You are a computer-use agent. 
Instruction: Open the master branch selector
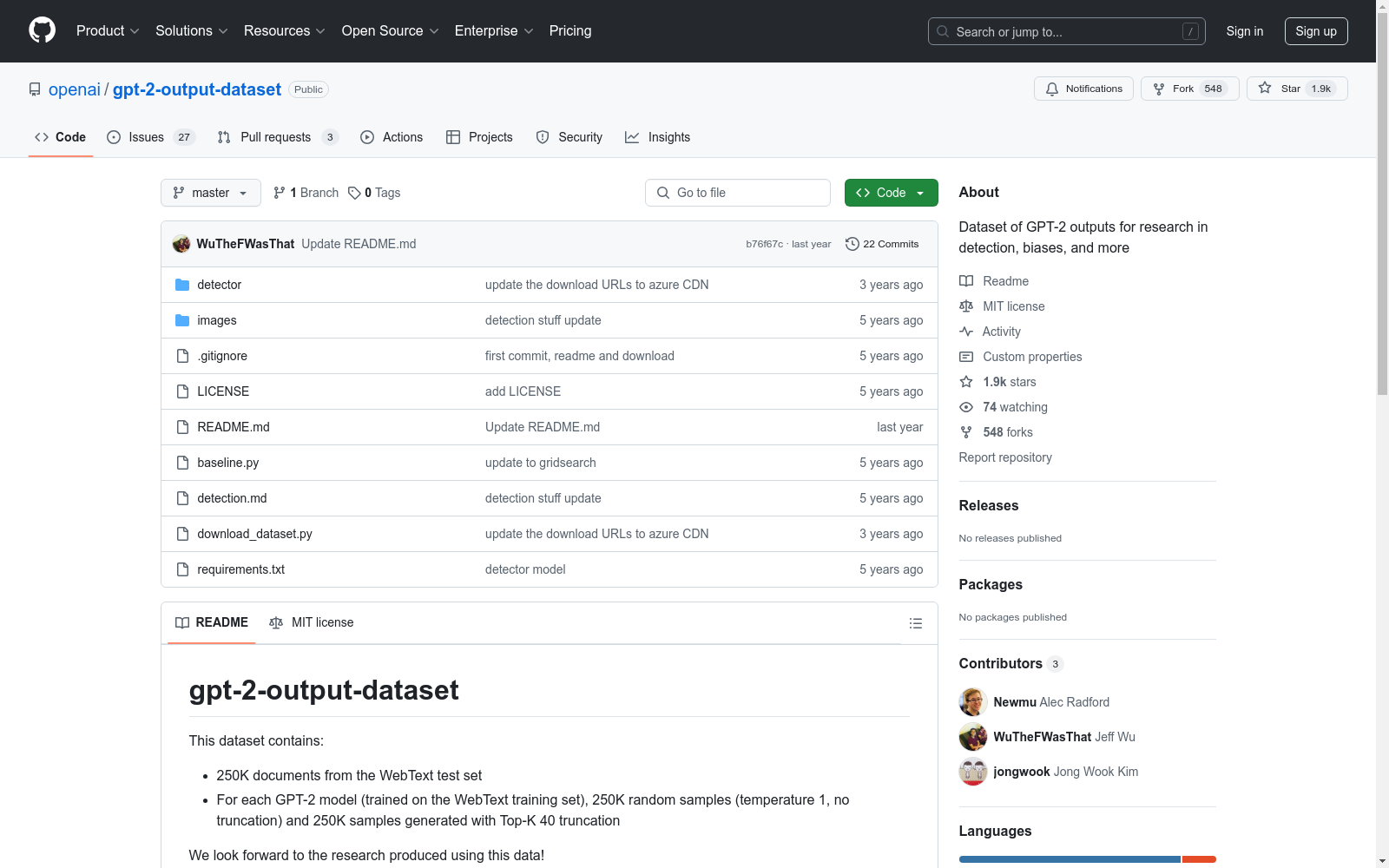pyautogui.click(x=211, y=193)
